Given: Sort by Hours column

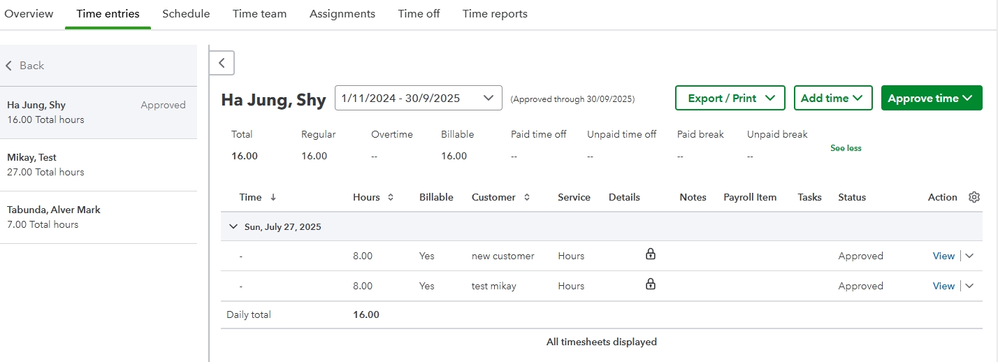Looking at the screenshot, I should tap(390, 197).
